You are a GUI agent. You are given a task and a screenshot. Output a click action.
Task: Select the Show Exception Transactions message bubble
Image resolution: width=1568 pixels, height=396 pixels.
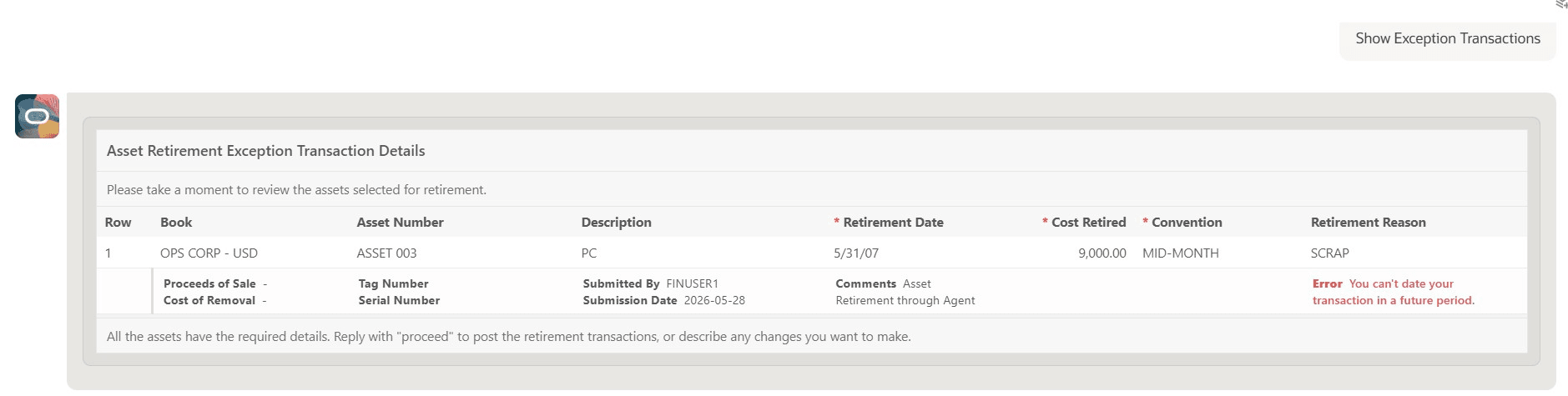[x=1447, y=39]
